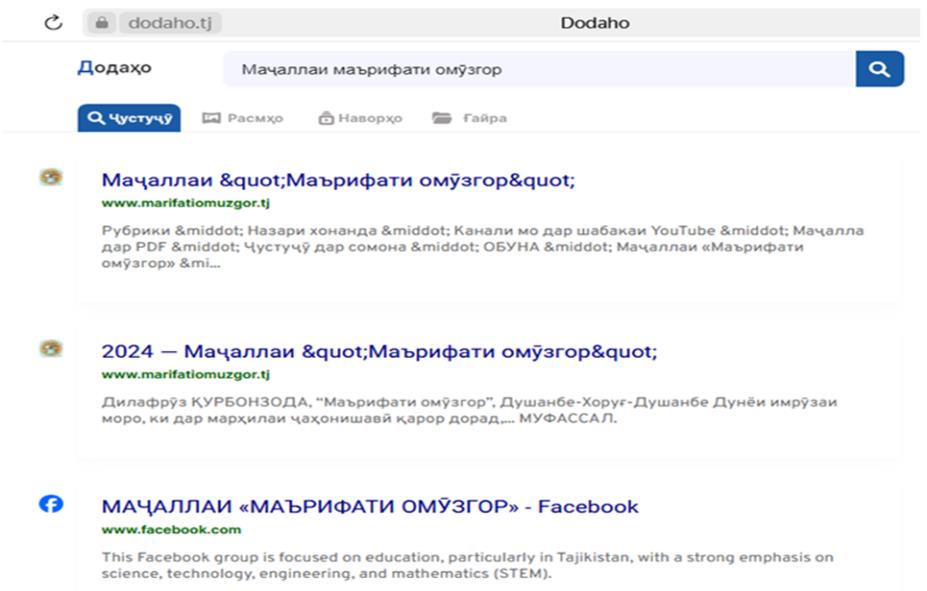Open first result Маҷаллаи Маърифати омӯзгор
Image resolution: width=927 pixels, height=591 pixels.
tap(338, 180)
